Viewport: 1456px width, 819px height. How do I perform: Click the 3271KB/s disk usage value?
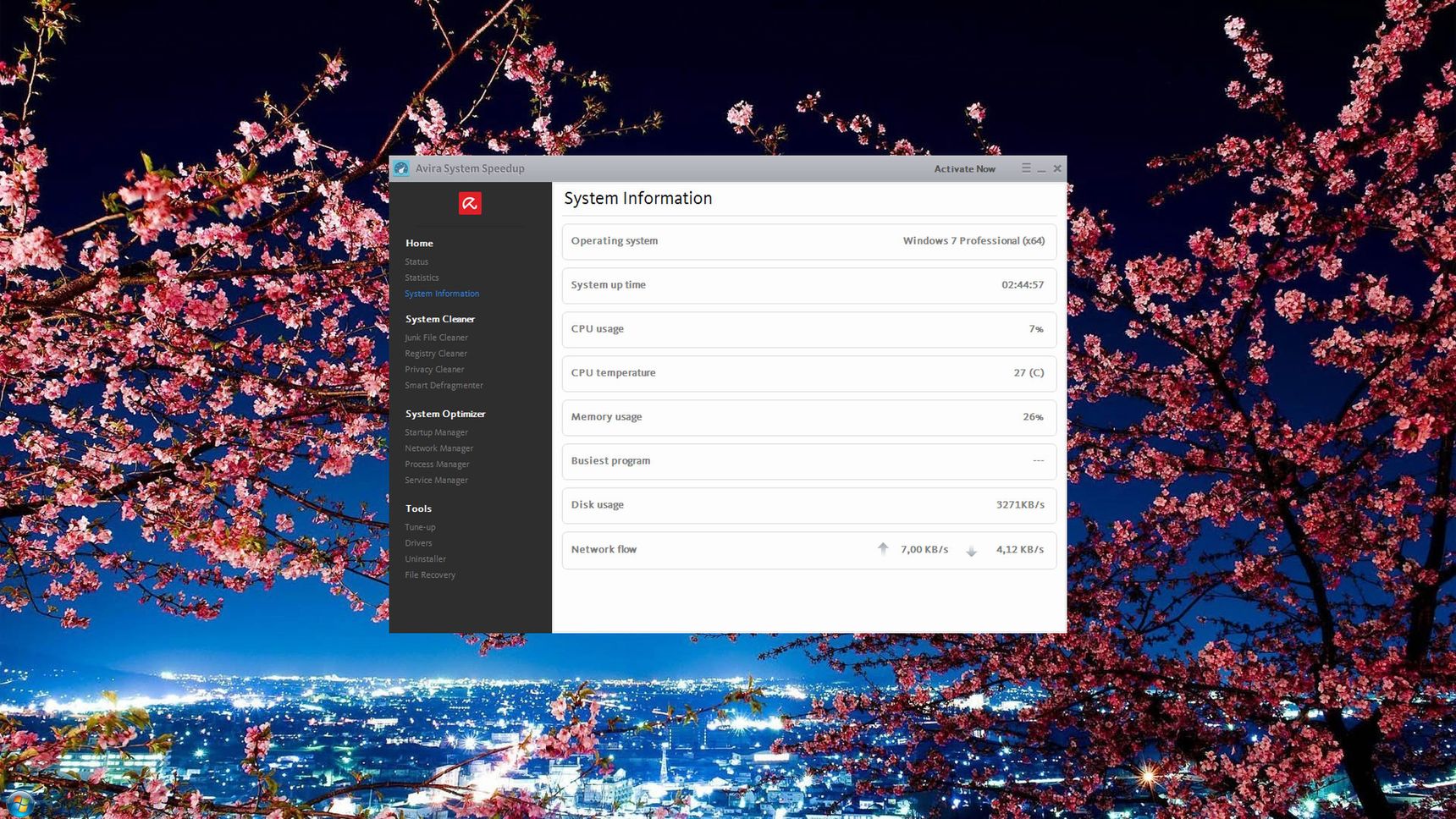pos(1020,505)
